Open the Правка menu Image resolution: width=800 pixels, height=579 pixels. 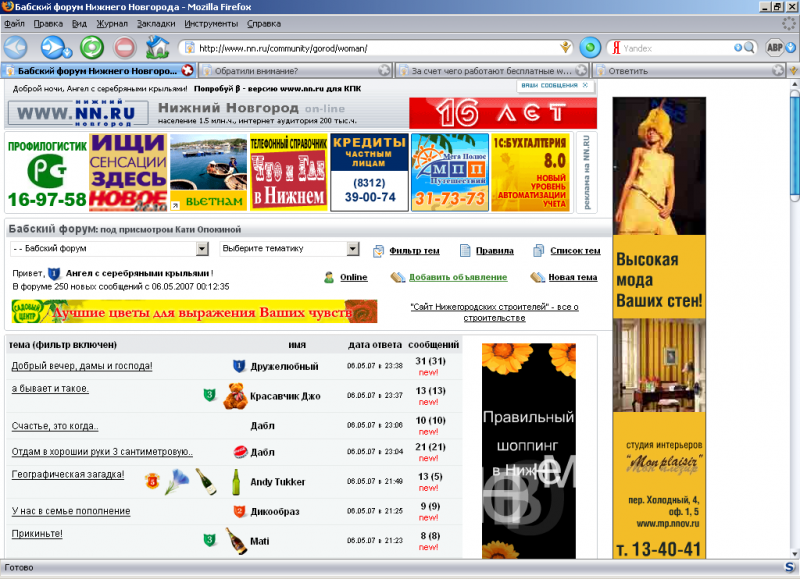coord(48,23)
